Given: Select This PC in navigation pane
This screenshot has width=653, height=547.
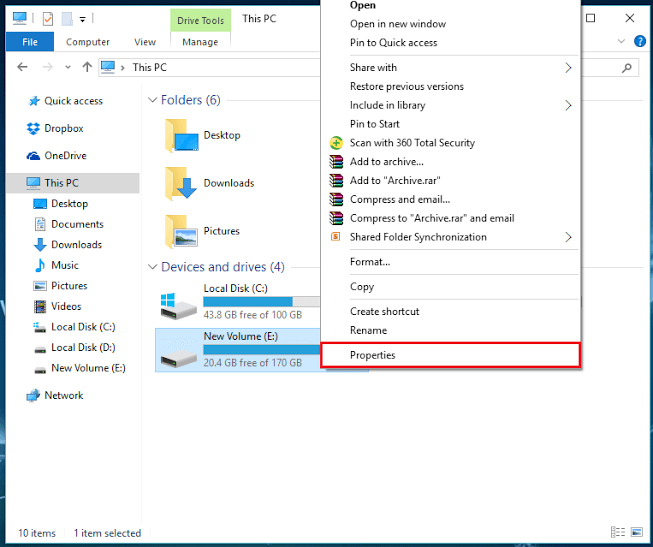Looking at the screenshot, I should click(x=73, y=183).
